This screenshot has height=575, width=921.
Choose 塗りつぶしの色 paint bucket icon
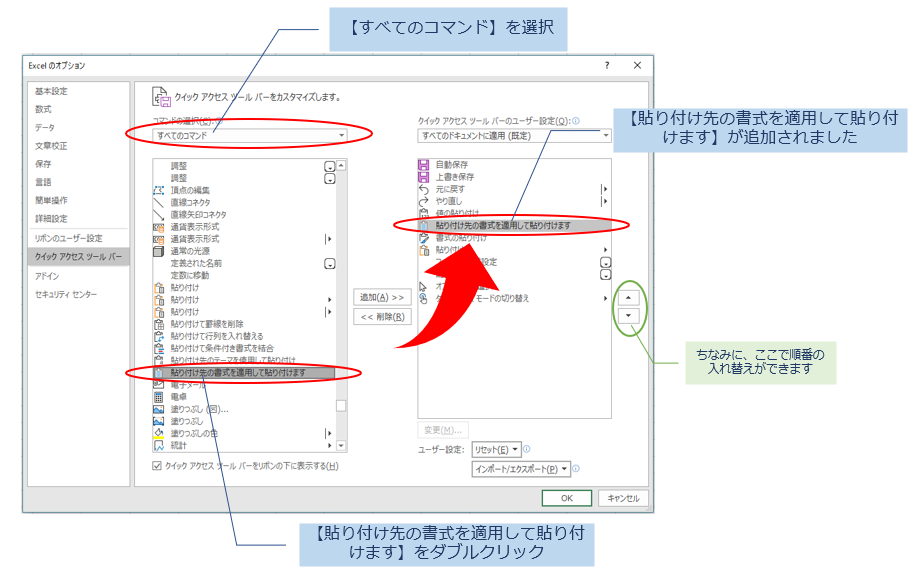click(159, 433)
